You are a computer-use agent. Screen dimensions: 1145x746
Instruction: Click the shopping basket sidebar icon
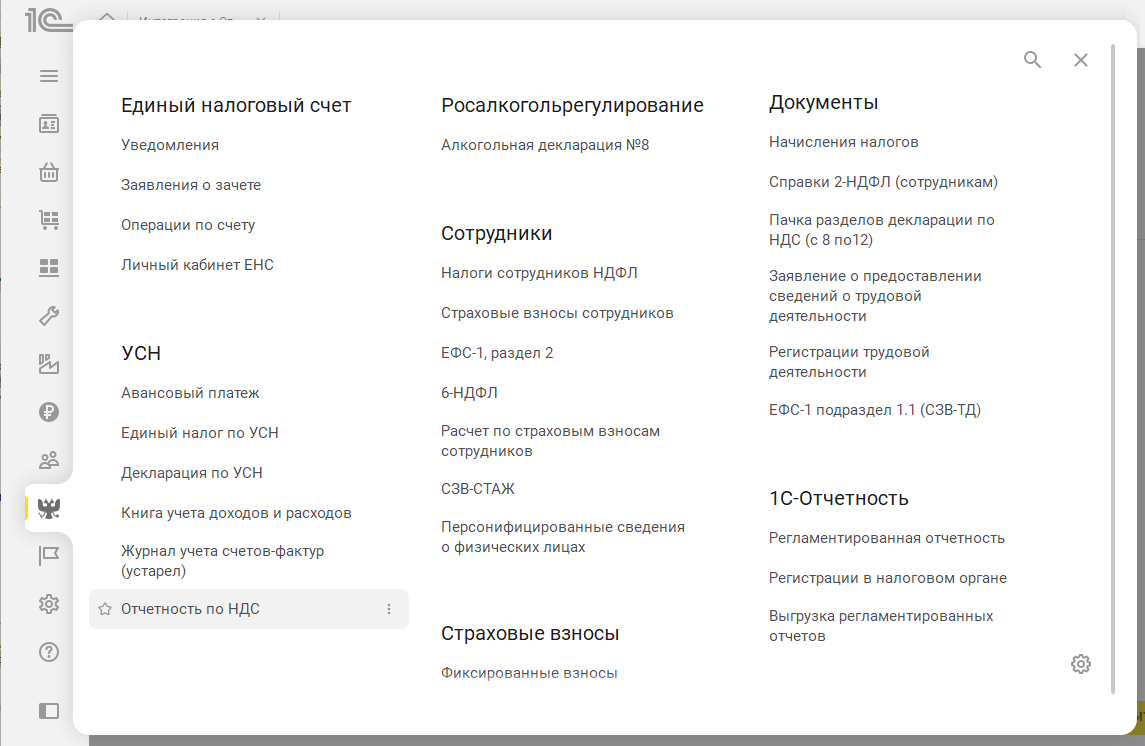pos(48,172)
